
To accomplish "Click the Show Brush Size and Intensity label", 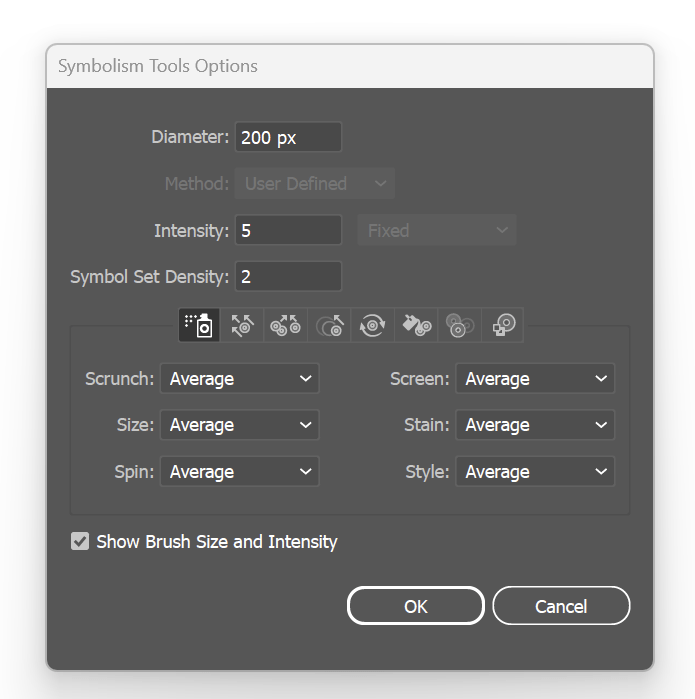I will coord(217,542).
